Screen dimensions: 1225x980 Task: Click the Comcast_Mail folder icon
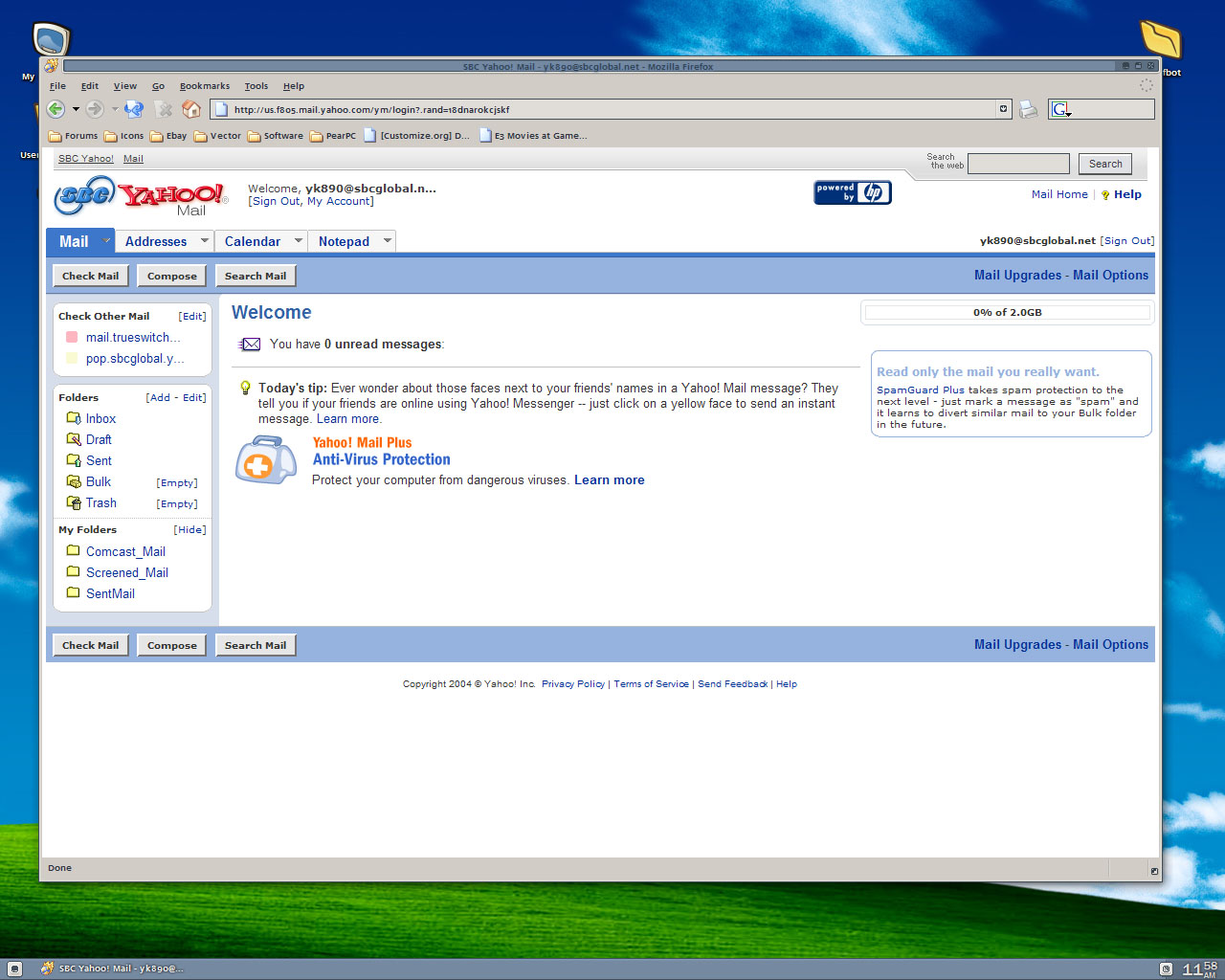click(x=73, y=550)
